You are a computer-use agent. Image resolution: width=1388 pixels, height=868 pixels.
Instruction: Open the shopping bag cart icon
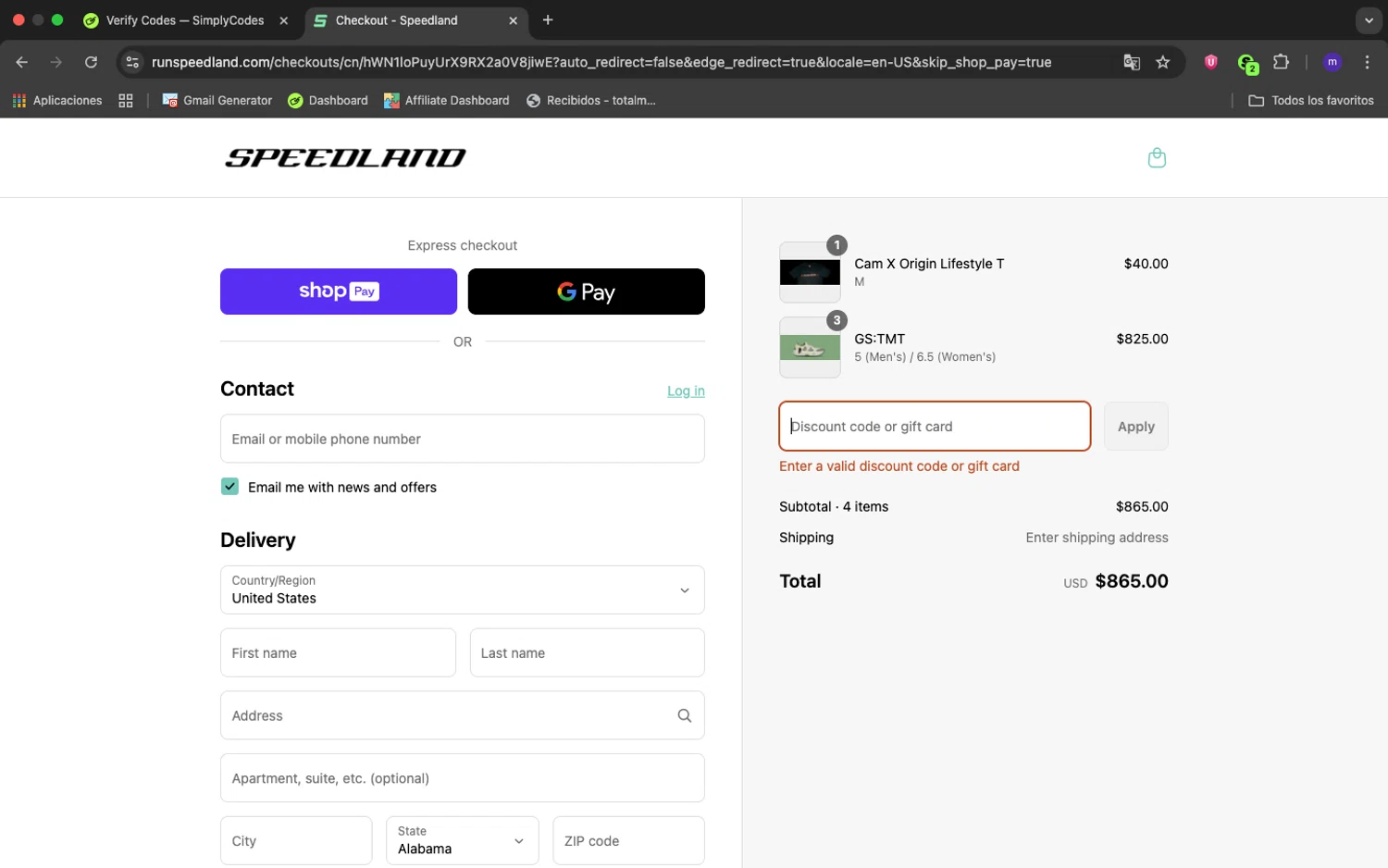click(1156, 158)
